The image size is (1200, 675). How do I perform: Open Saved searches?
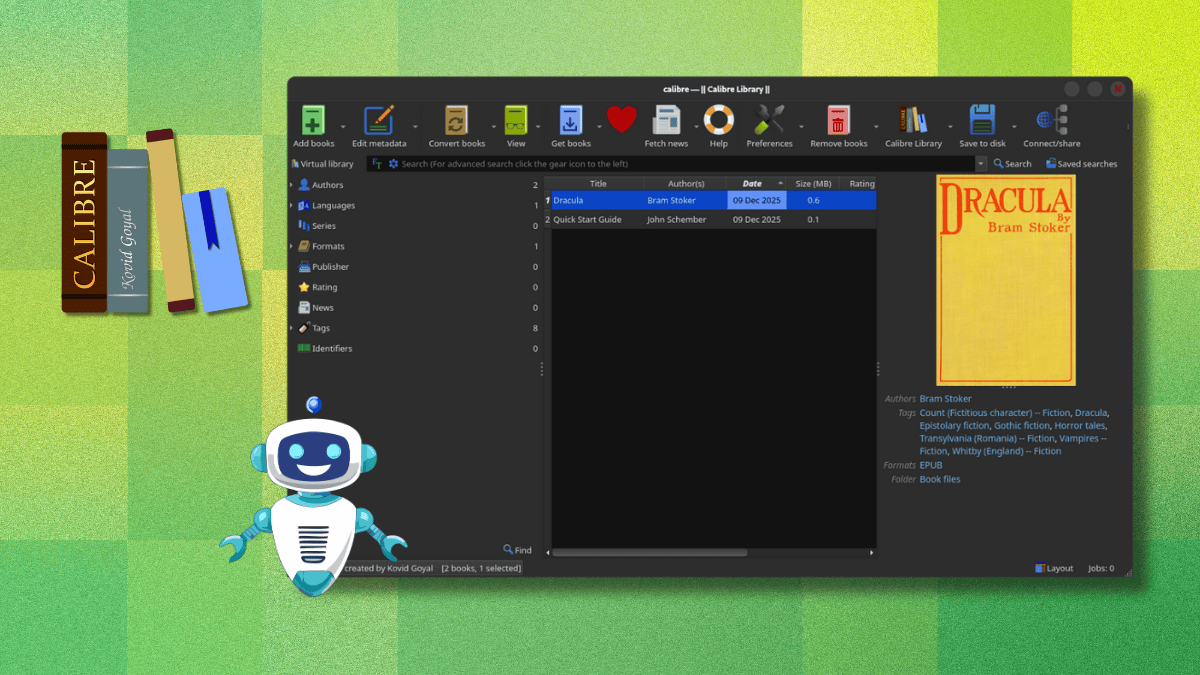coord(1082,163)
